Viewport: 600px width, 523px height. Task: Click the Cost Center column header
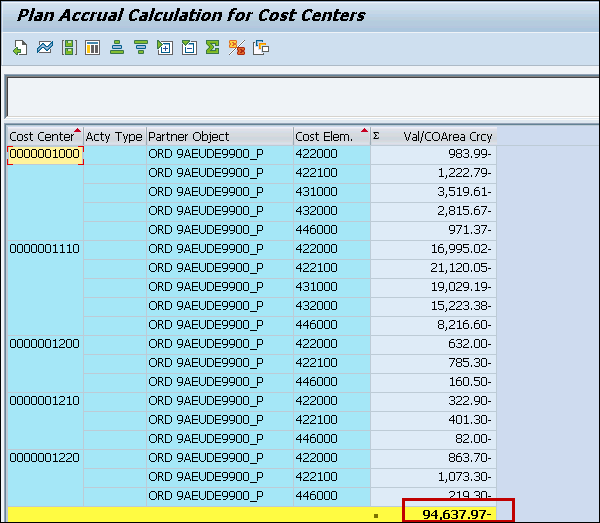pyautogui.click(x=40, y=136)
